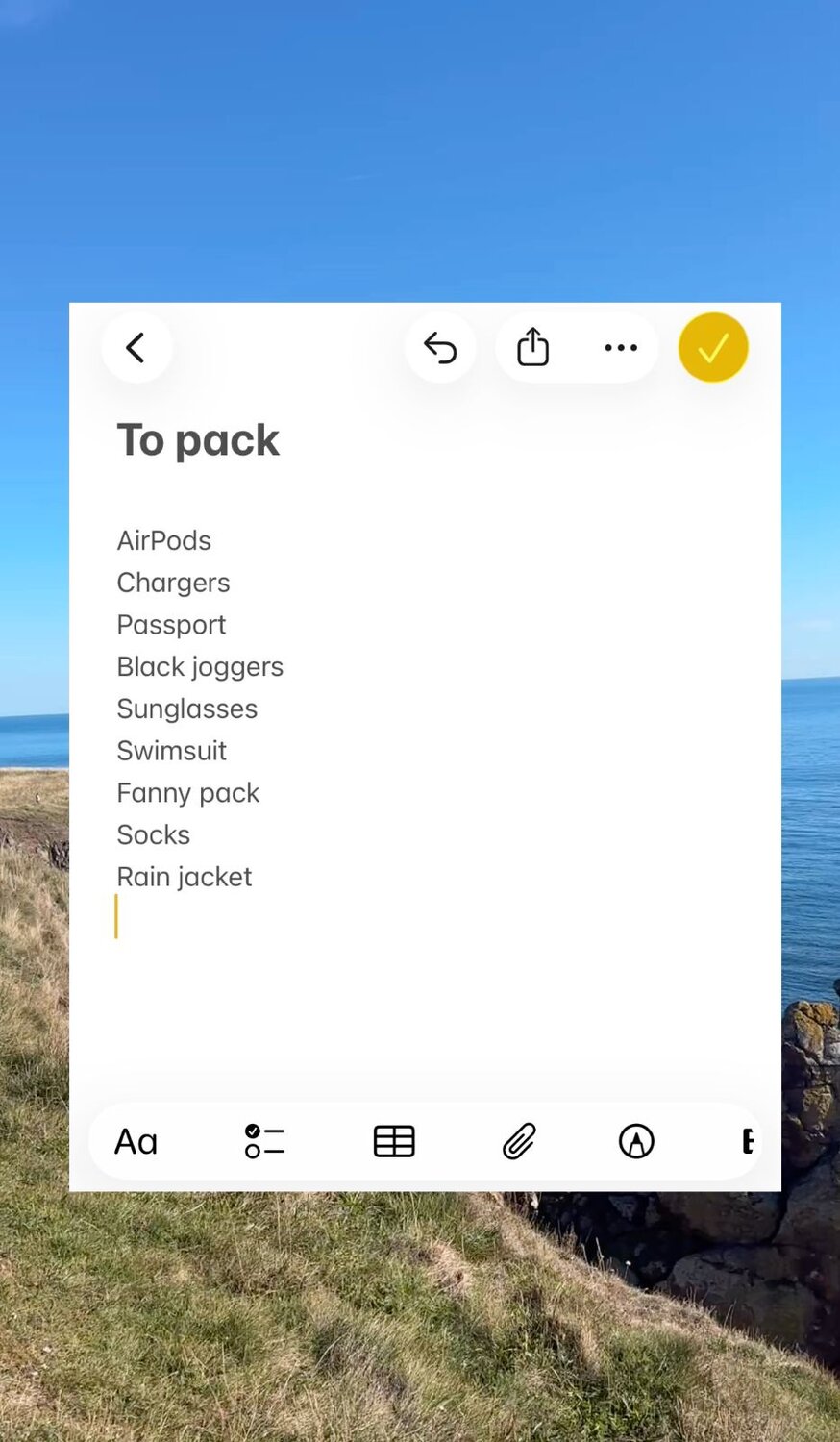Tap the Black joggers line
This screenshot has width=840, height=1442.
pos(200,666)
